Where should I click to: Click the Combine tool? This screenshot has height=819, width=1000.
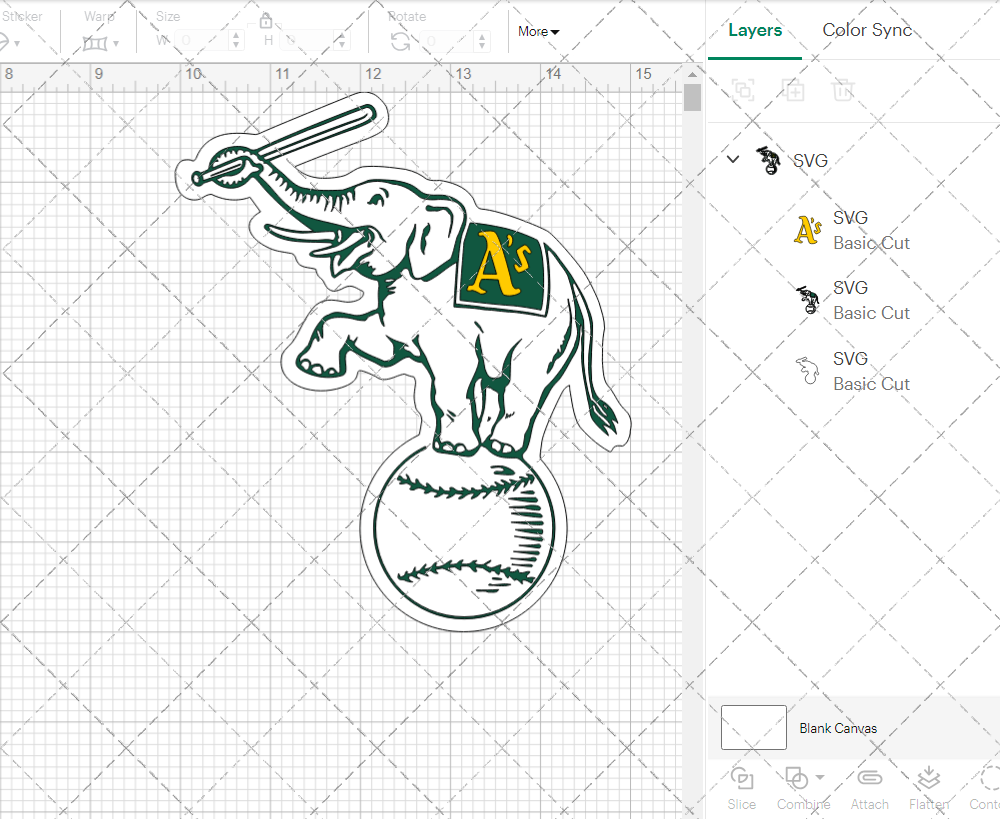click(802, 789)
